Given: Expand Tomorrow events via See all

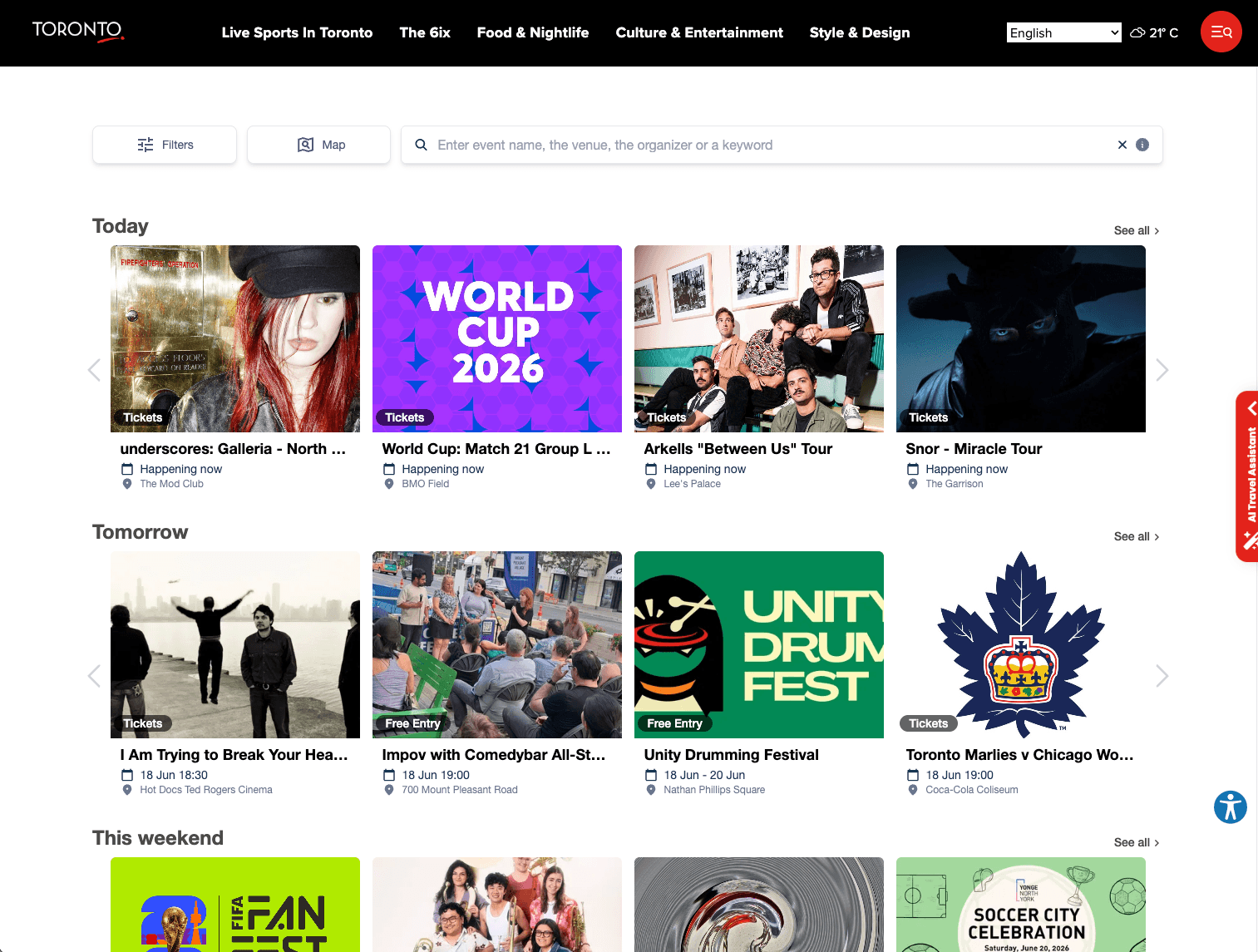Looking at the screenshot, I should (x=1136, y=536).
